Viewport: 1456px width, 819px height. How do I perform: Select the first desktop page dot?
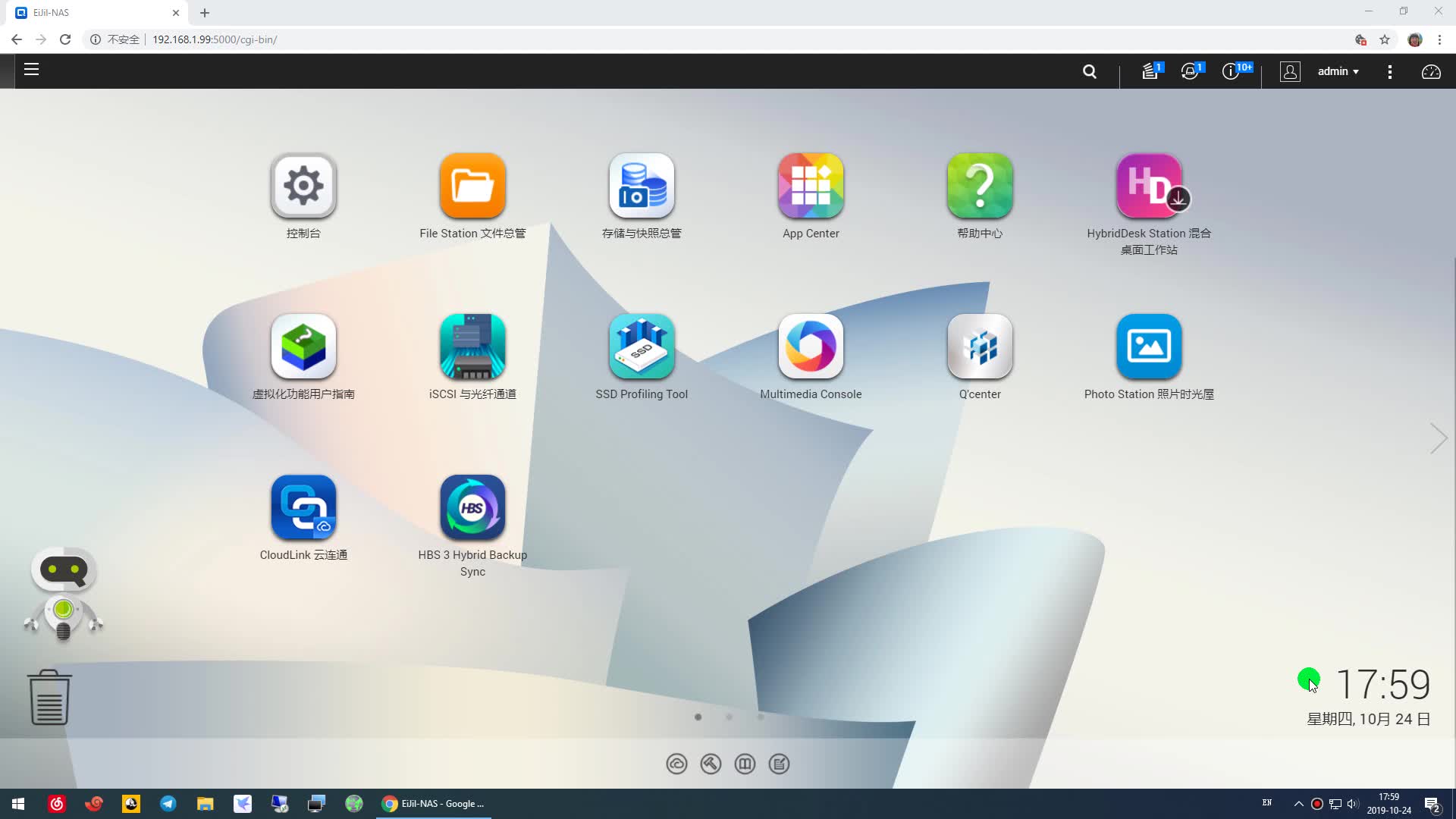[698, 717]
